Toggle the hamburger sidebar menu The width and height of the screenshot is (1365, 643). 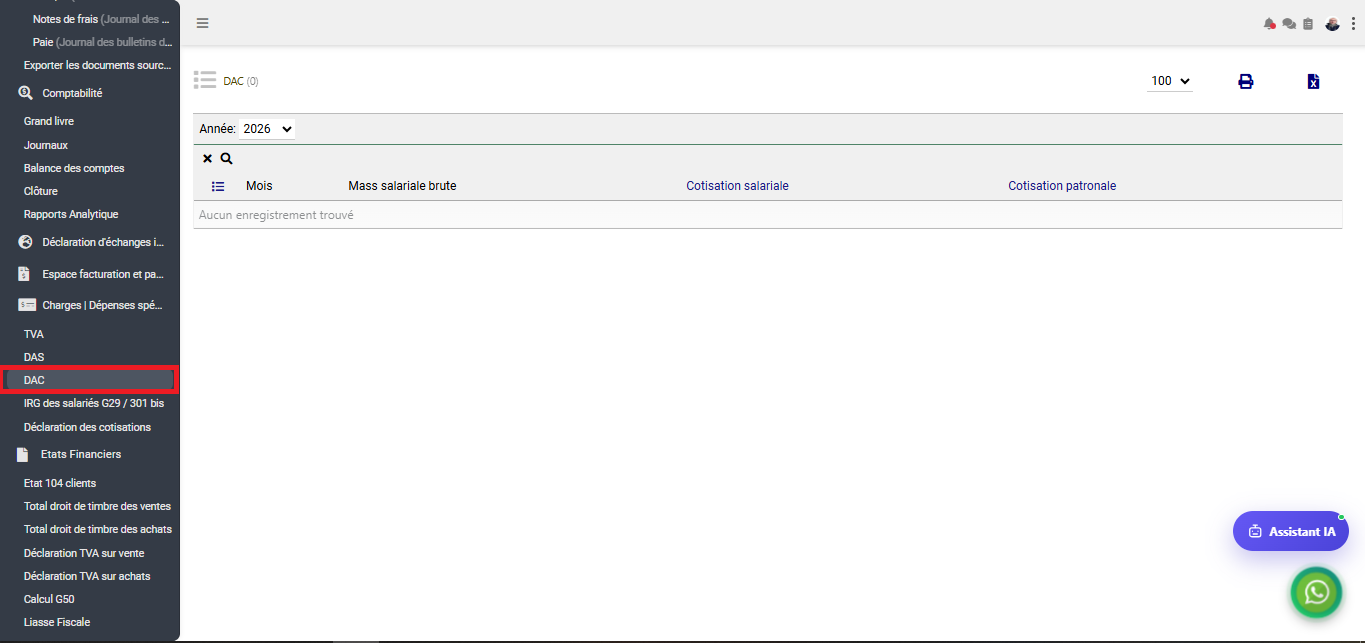point(202,23)
